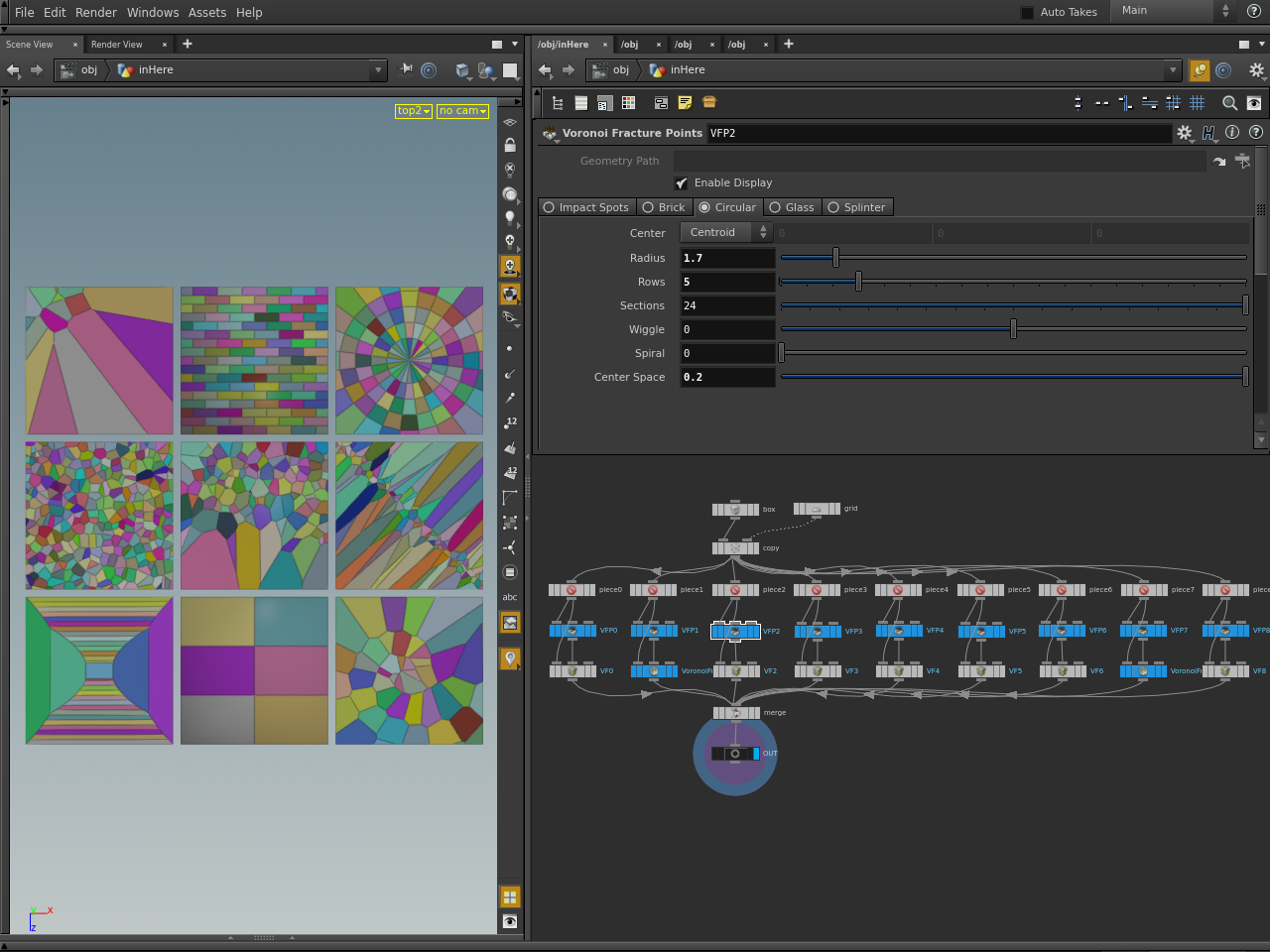Viewport: 1270px width, 952px height.
Task: Click the main help icon in top bar
Action: (x=1254, y=11)
